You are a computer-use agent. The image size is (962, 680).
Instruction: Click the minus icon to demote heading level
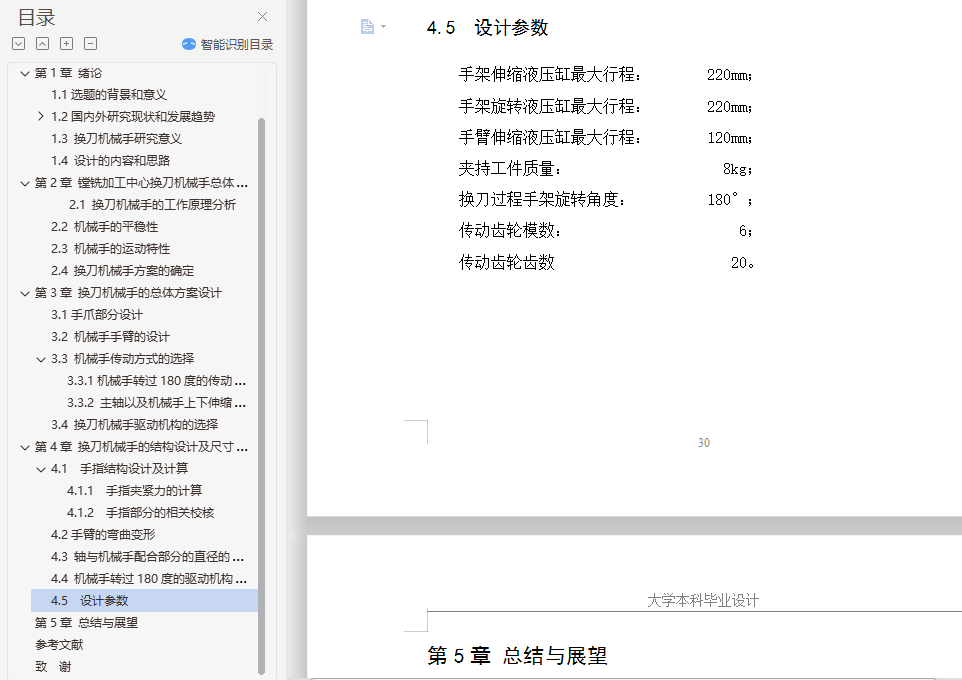pos(90,44)
